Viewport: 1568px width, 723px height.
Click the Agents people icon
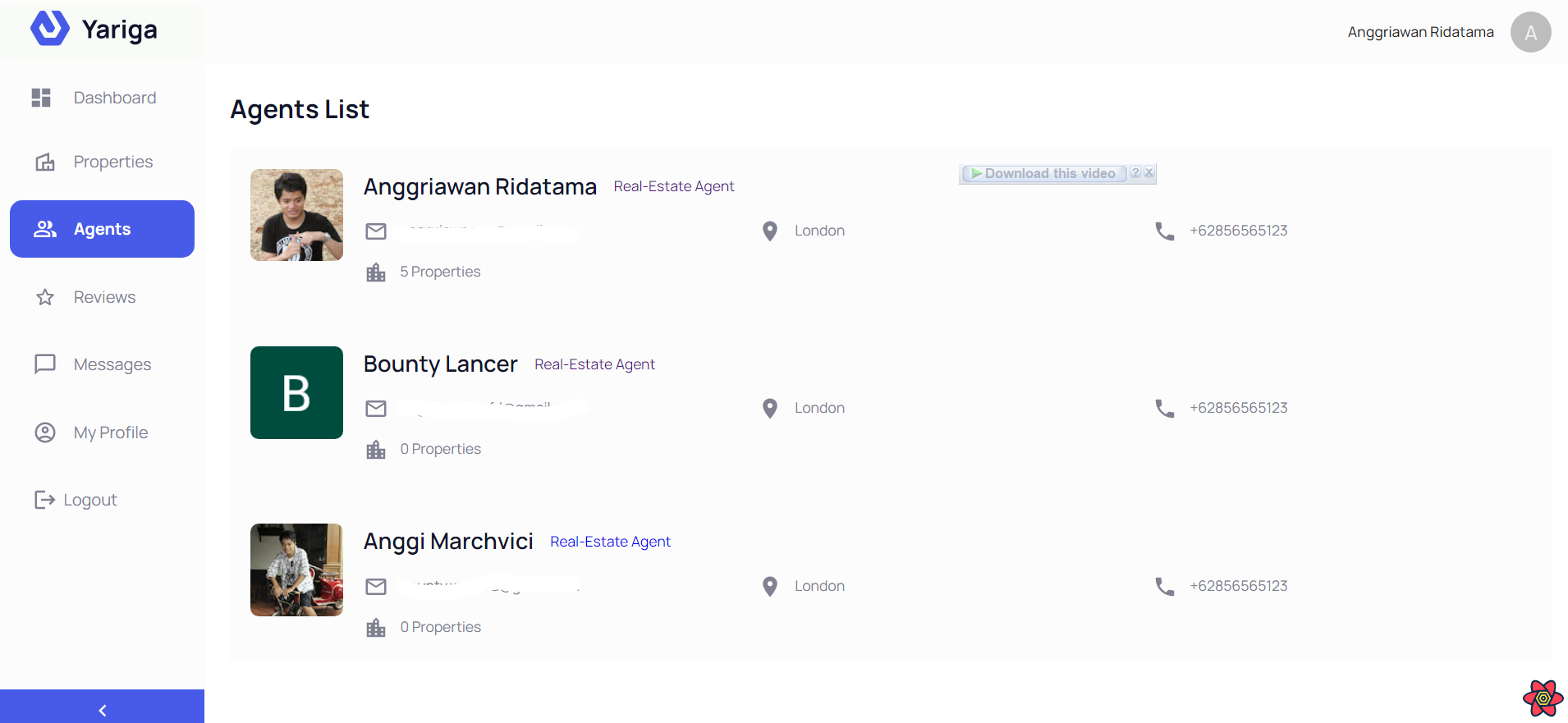pos(45,229)
